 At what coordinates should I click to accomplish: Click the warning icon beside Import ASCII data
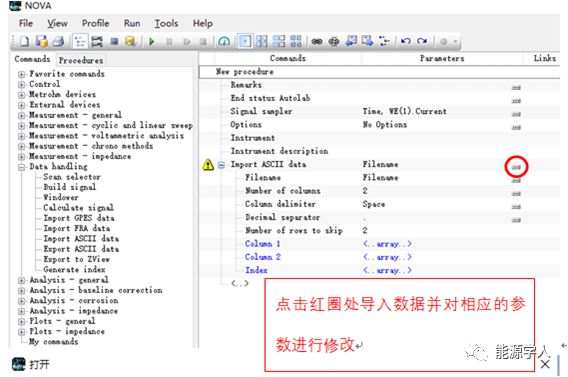[x=208, y=165]
